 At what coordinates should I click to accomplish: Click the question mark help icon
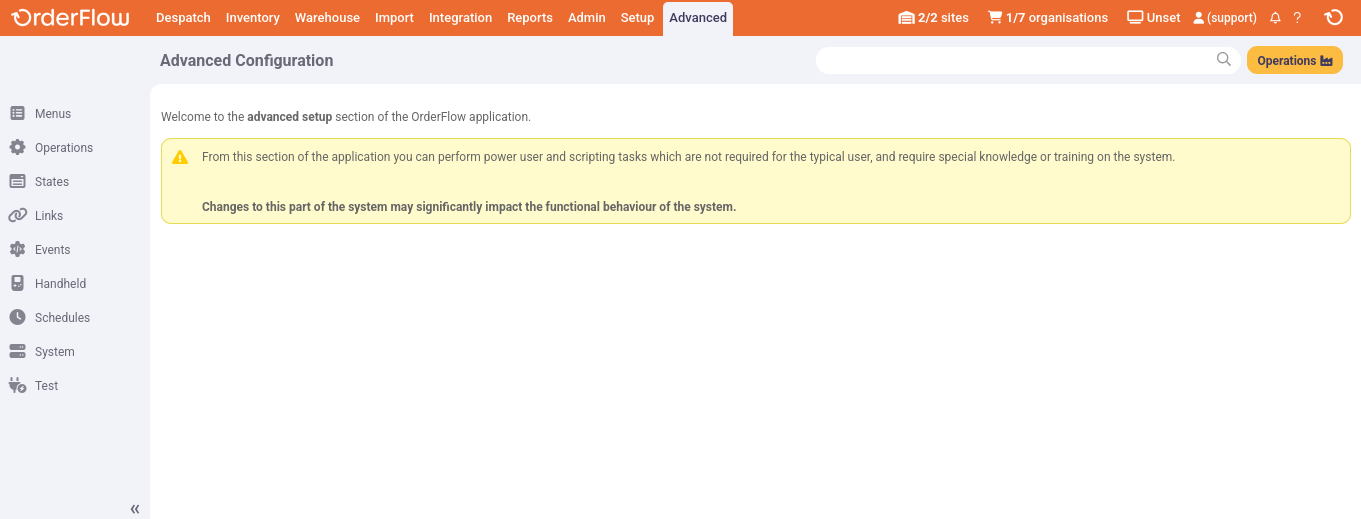[1297, 18]
